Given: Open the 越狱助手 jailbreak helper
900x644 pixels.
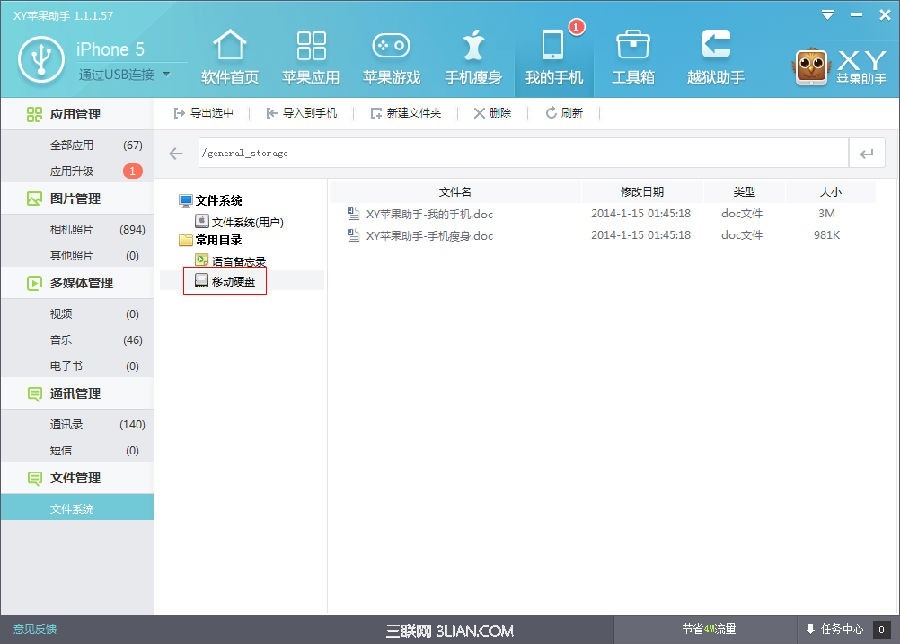Looking at the screenshot, I should [715, 57].
